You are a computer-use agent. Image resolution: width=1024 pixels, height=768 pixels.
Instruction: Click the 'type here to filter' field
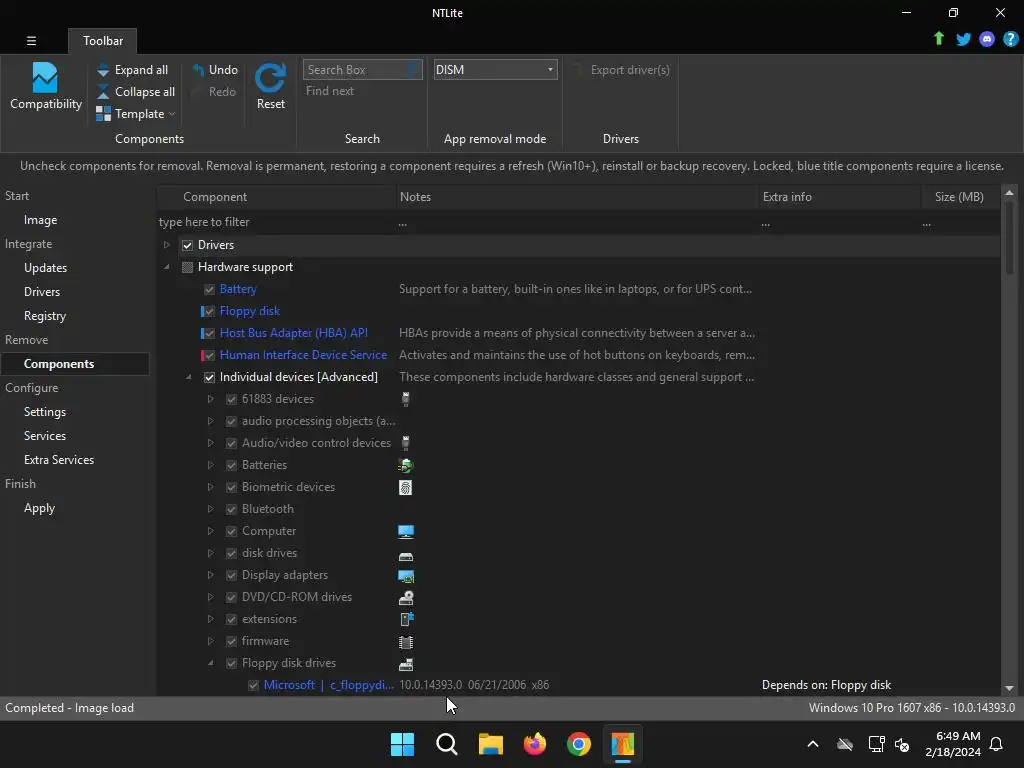276,222
